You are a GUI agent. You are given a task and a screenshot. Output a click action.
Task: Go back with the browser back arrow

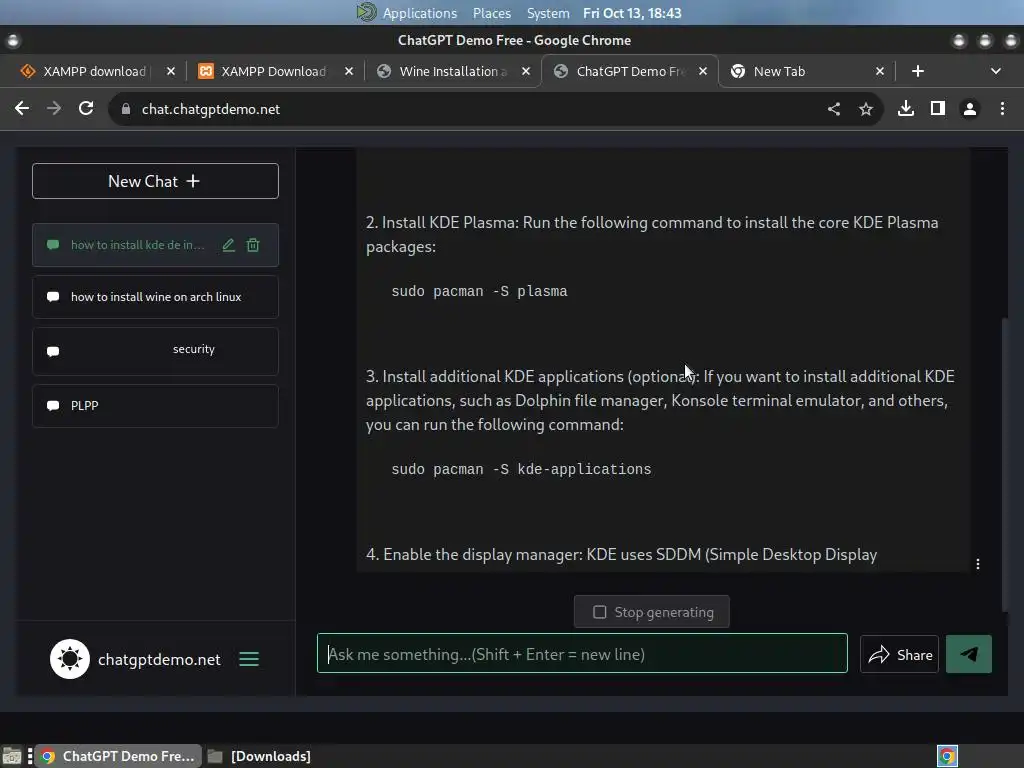point(22,108)
